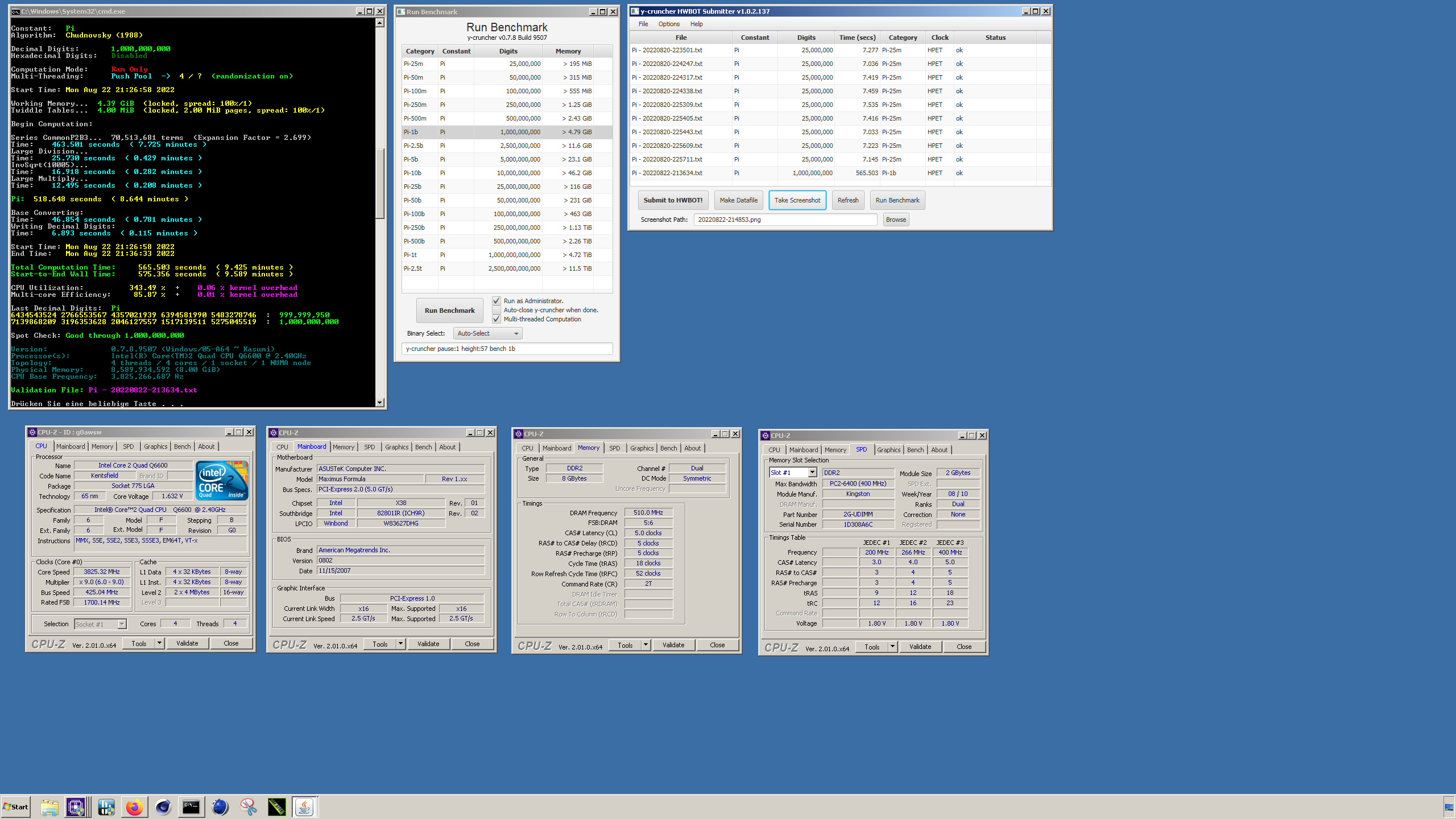
Task: Open the Options menu in HWBOT Submitter
Action: 669,24
